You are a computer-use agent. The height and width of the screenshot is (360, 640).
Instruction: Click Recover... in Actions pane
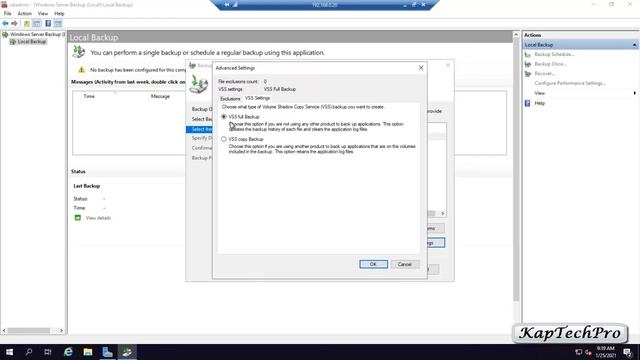545,74
